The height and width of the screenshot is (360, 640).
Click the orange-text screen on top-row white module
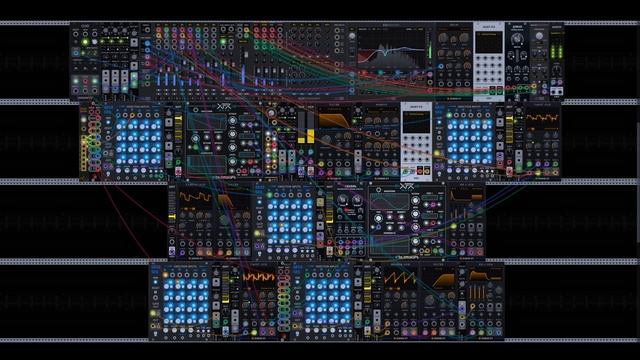pos(489,42)
